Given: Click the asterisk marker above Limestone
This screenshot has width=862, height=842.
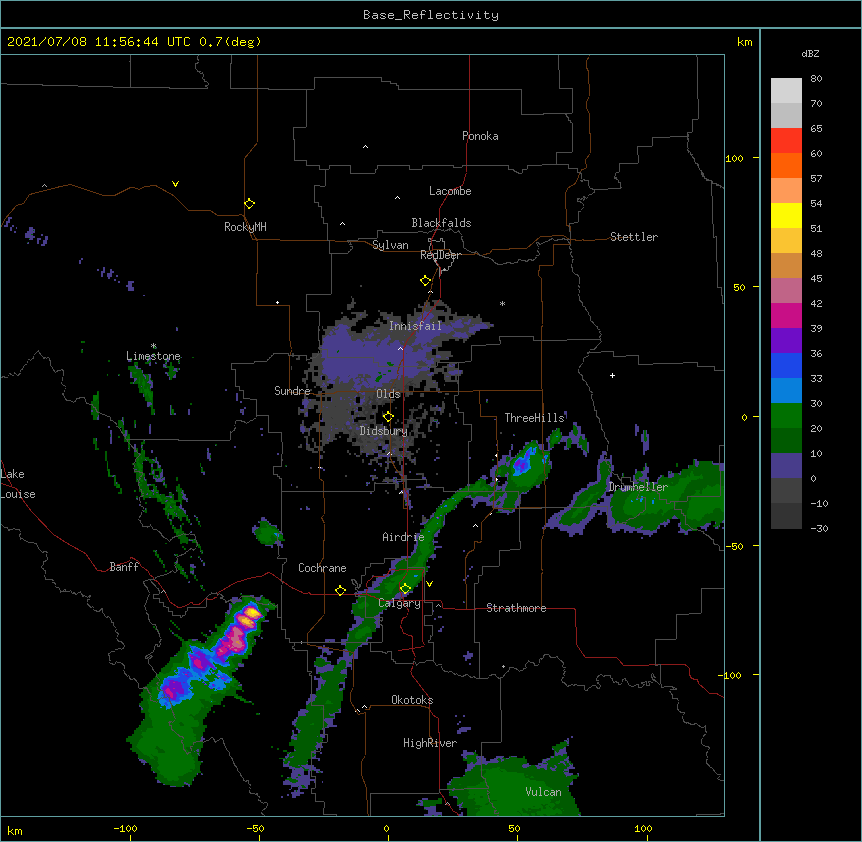Looking at the screenshot, I should [153, 346].
